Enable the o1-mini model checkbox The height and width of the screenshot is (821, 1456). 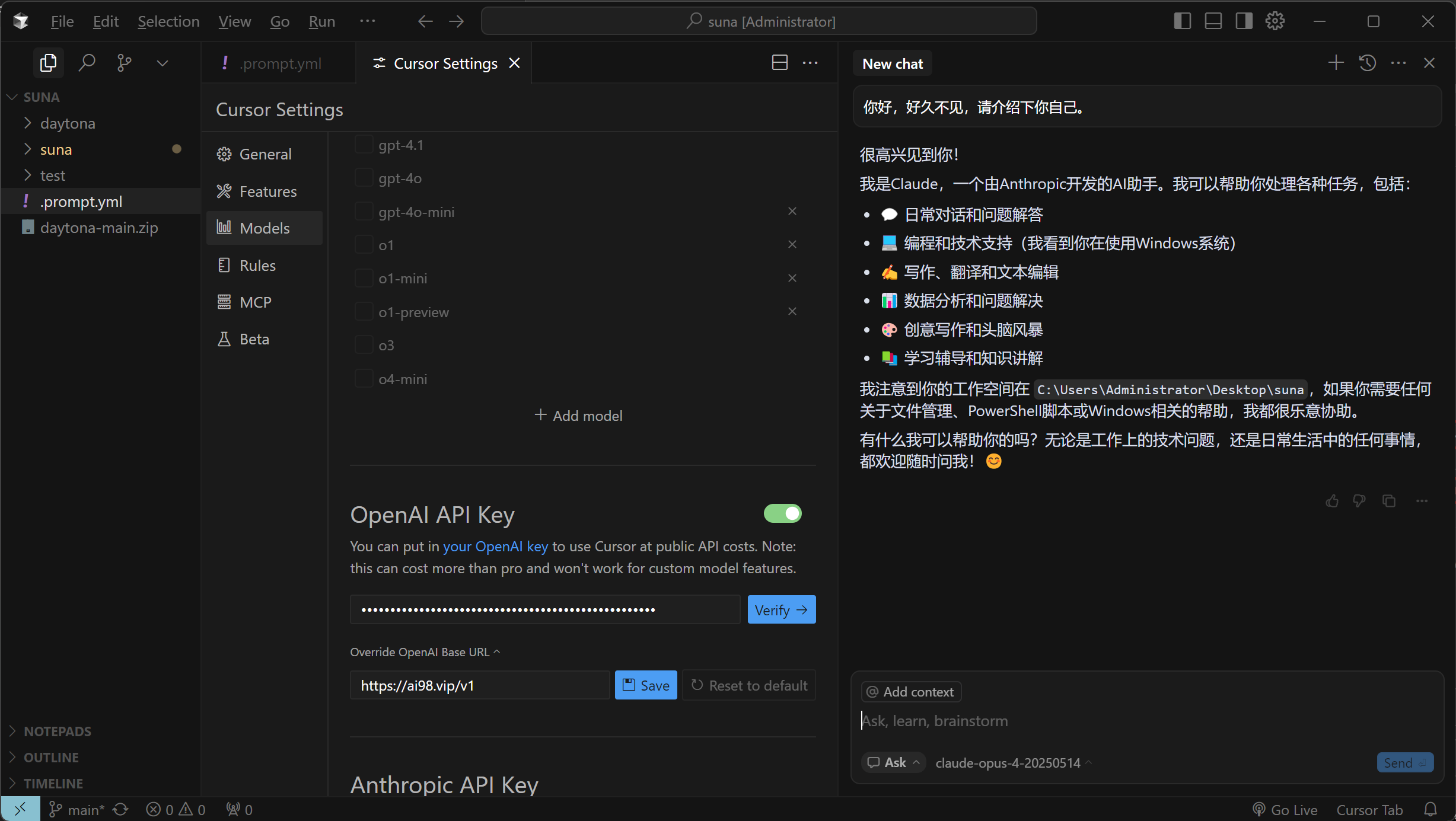click(x=364, y=278)
